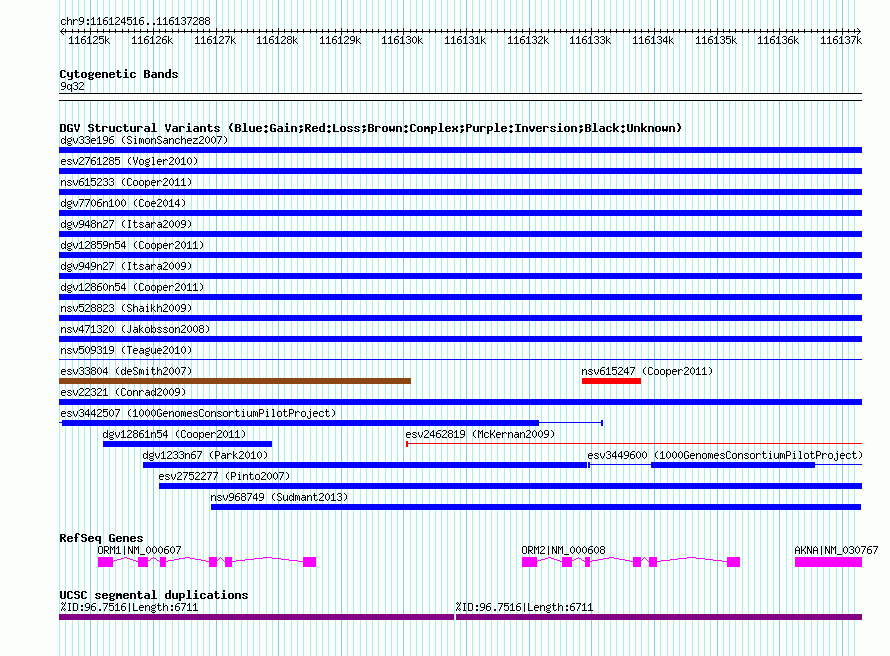Click dgv12860n54 (Cooper2011) label

tap(132, 287)
